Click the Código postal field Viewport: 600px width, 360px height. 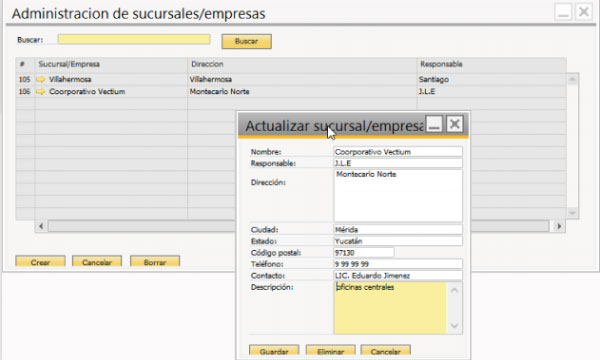364,253
